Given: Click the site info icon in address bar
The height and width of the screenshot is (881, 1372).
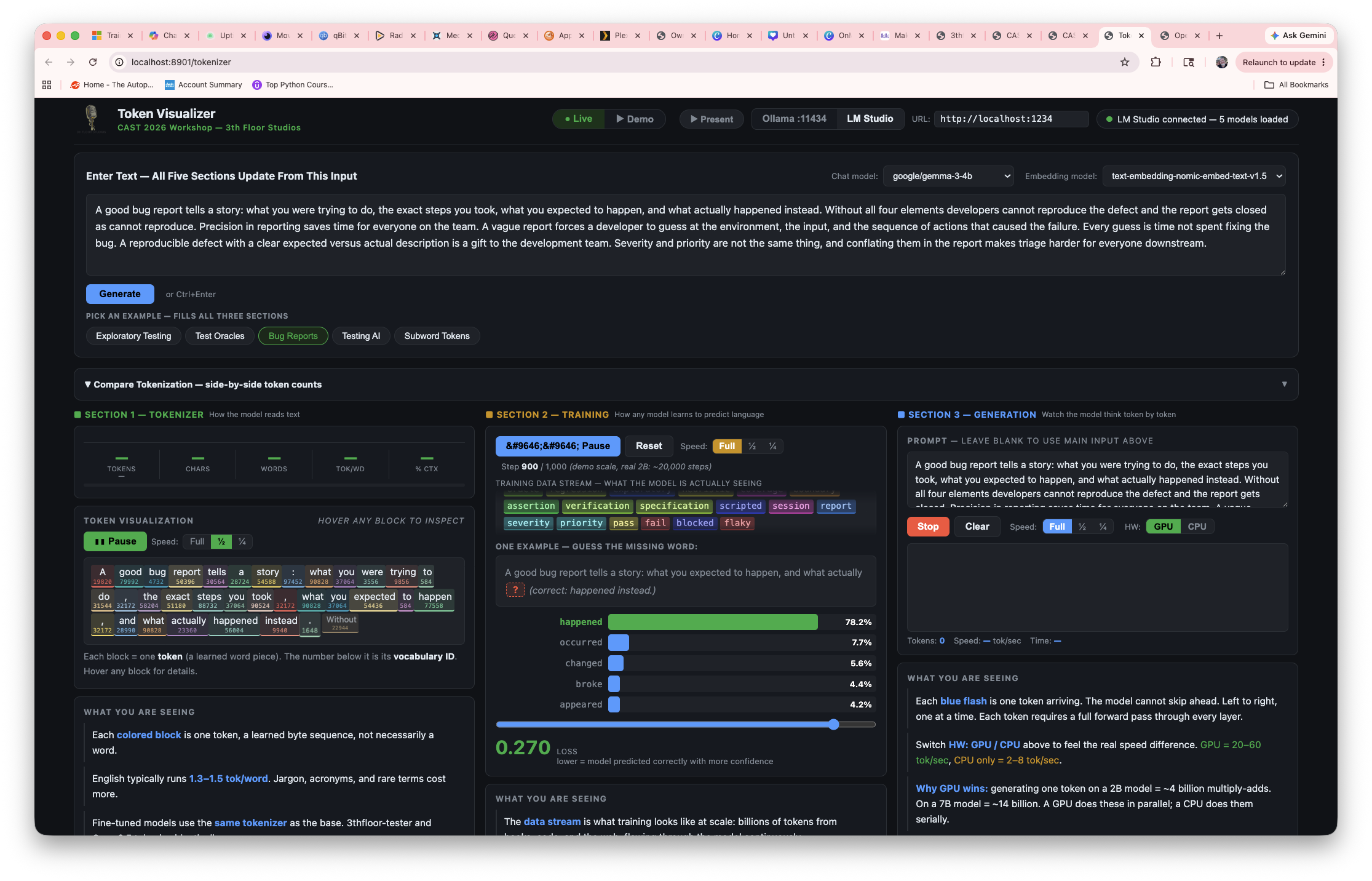Looking at the screenshot, I should coord(119,62).
